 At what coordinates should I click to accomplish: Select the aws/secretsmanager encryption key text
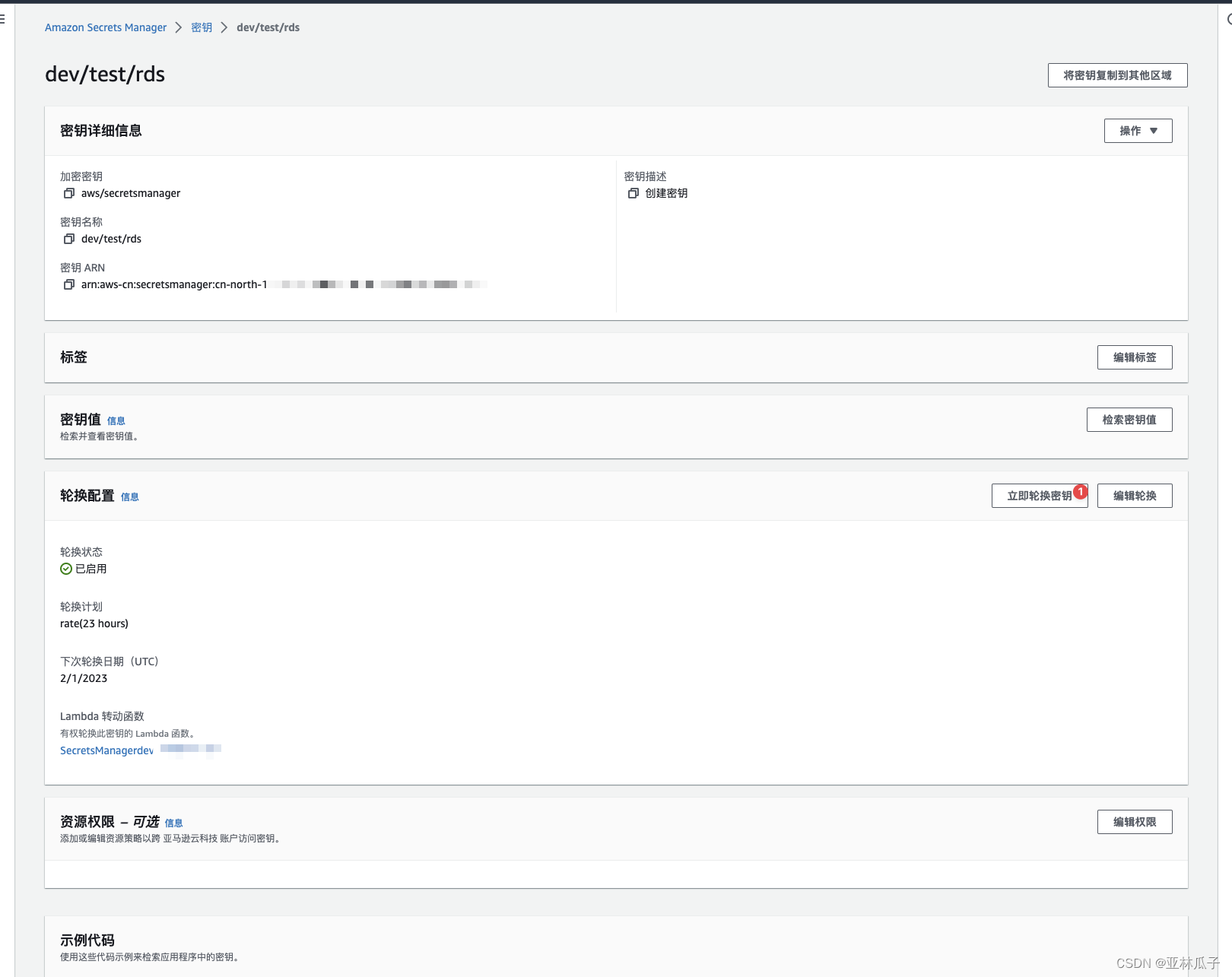131,193
